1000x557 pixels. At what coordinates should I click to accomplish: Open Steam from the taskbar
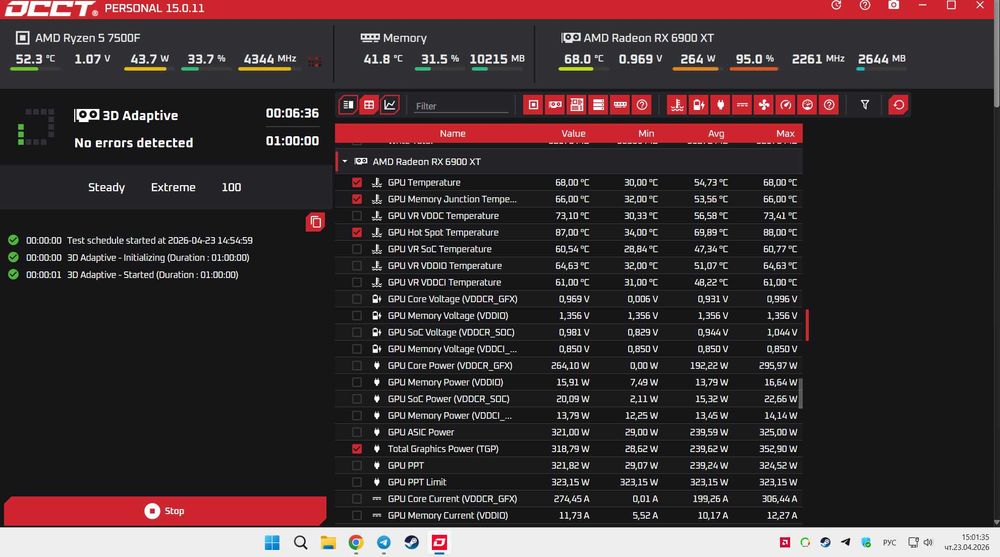(411, 542)
